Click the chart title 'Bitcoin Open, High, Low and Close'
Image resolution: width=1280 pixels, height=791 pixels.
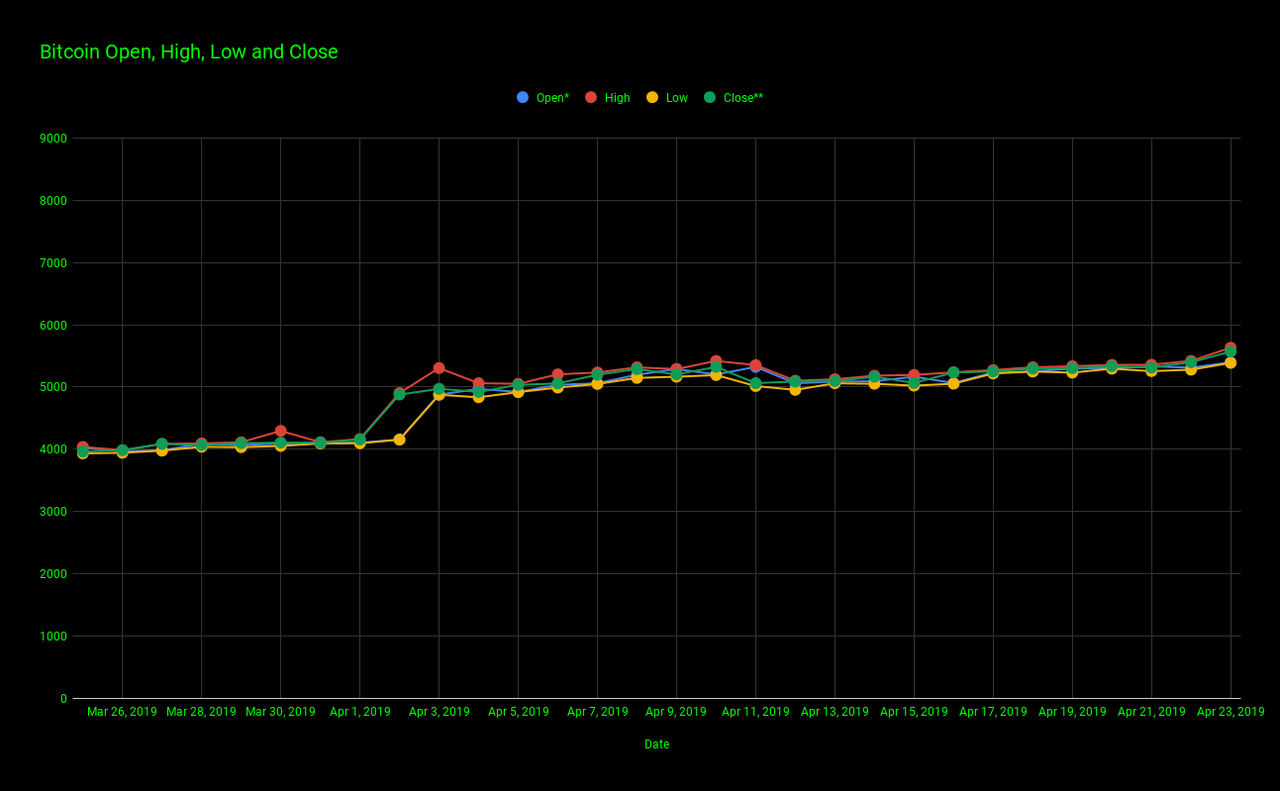(189, 52)
